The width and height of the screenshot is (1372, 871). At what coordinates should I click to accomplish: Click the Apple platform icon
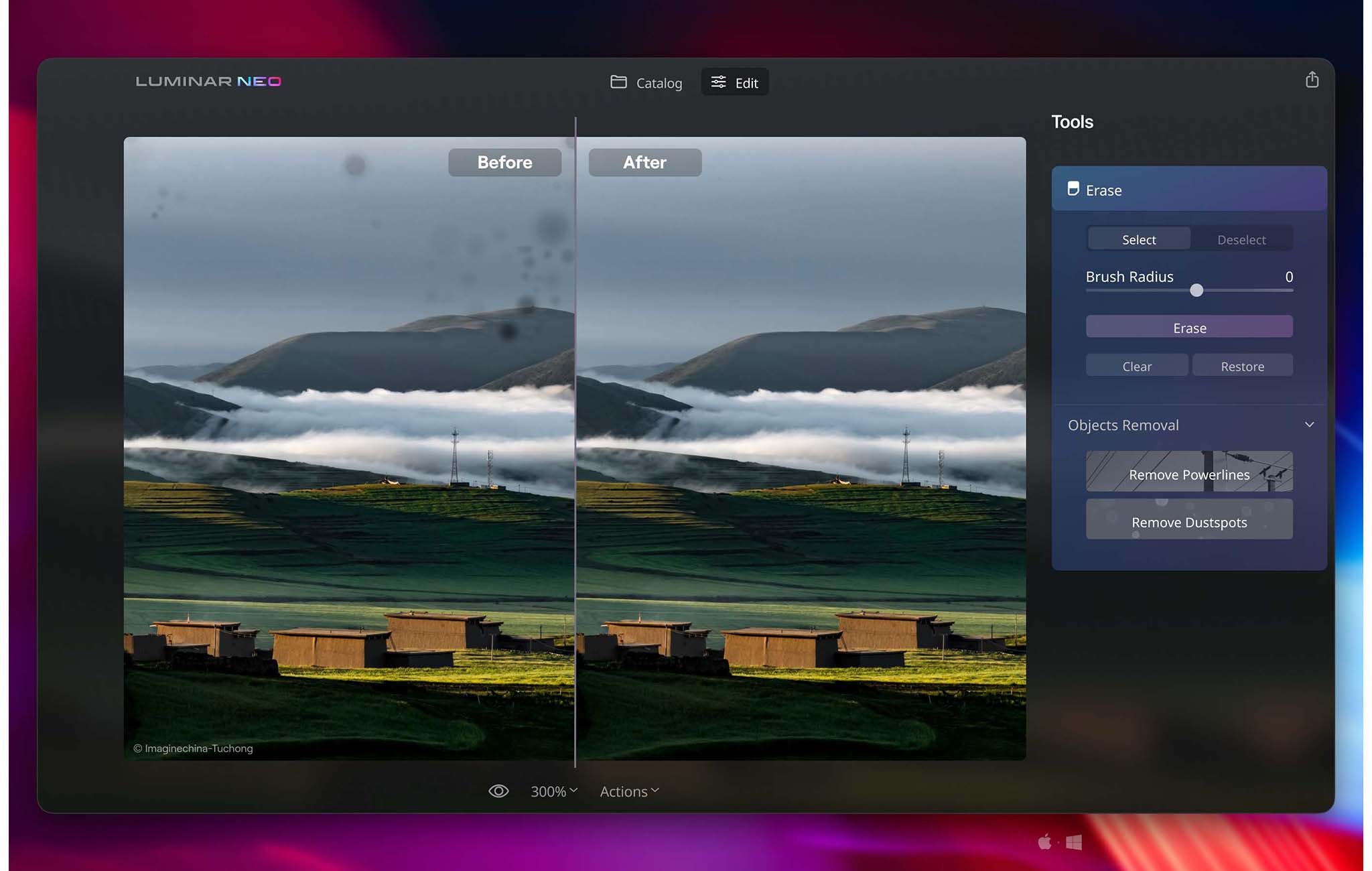(1044, 842)
